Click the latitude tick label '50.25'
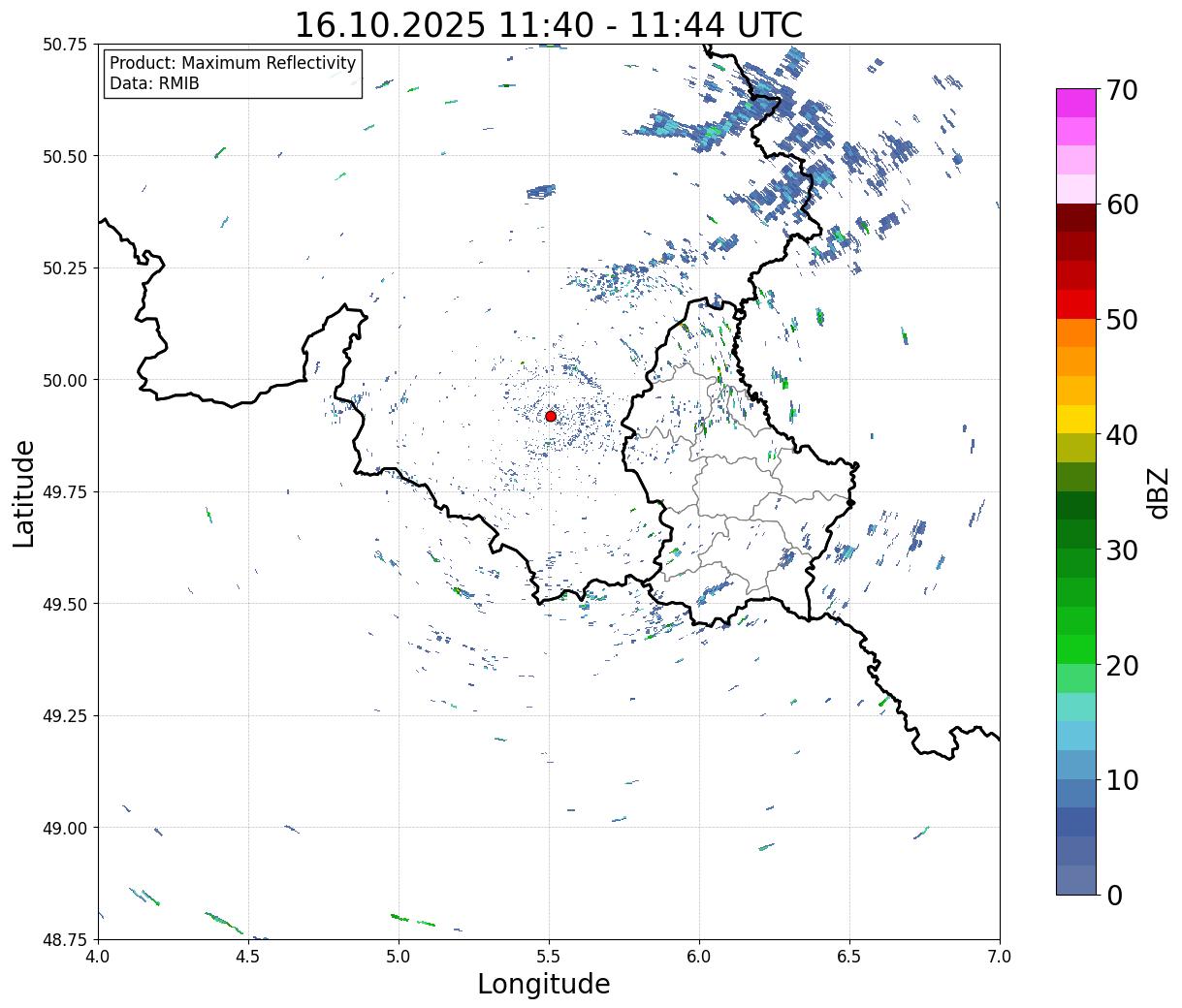The width and height of the screenshot is (1182, 1008). pos(64,268)
